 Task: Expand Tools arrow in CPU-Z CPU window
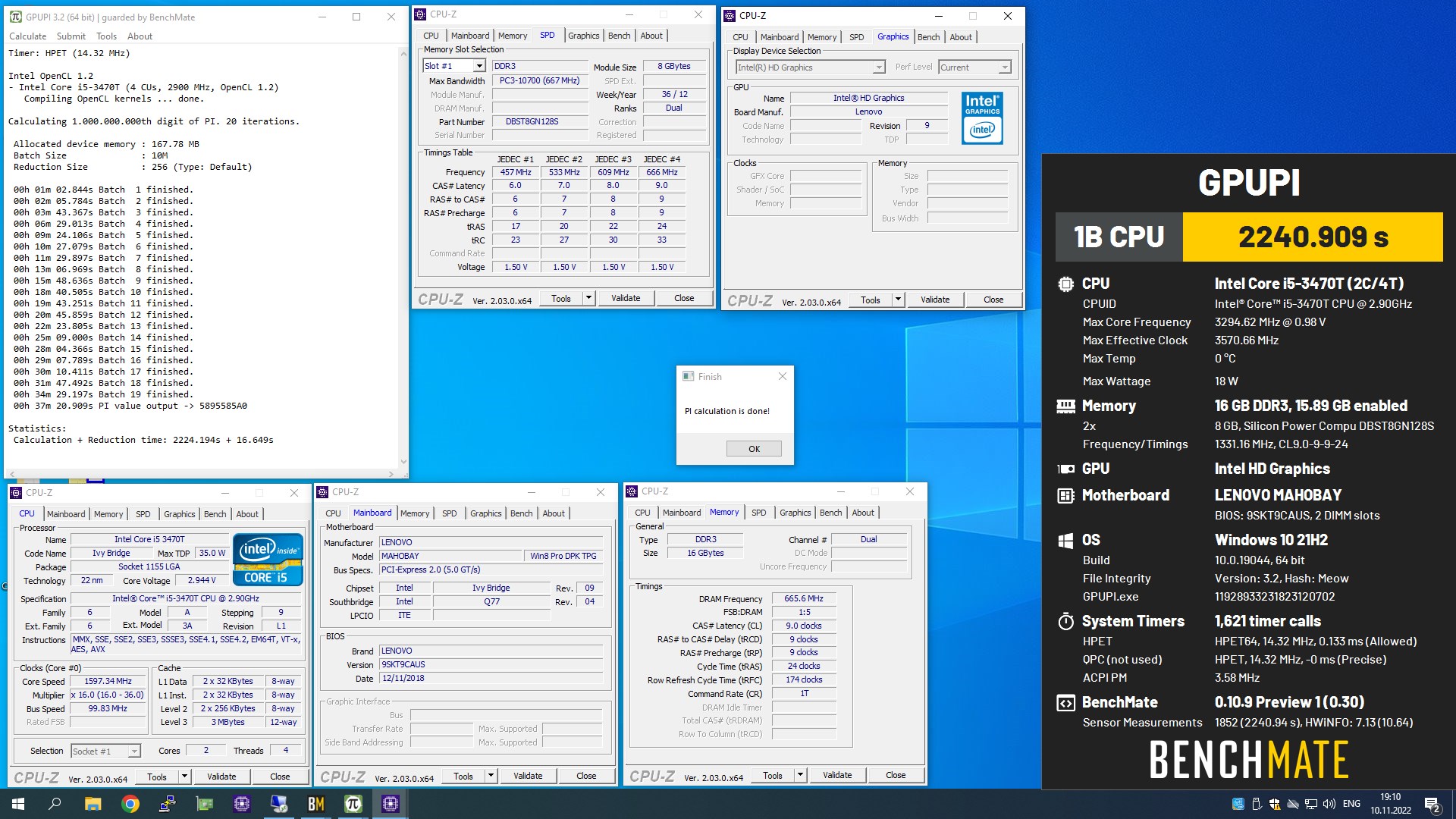click(x=184, y=777)
